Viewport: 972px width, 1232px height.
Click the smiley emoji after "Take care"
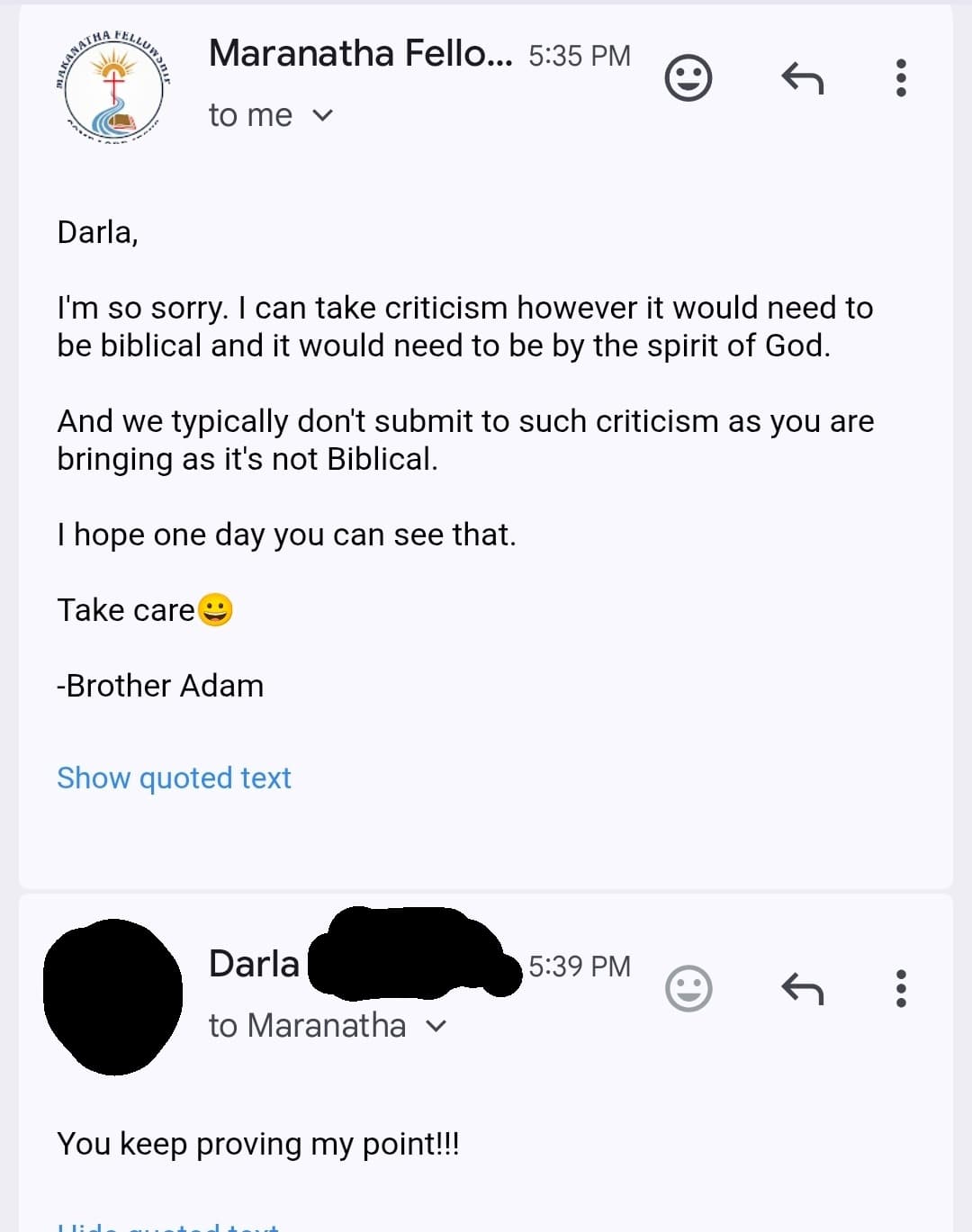point(215,610)
